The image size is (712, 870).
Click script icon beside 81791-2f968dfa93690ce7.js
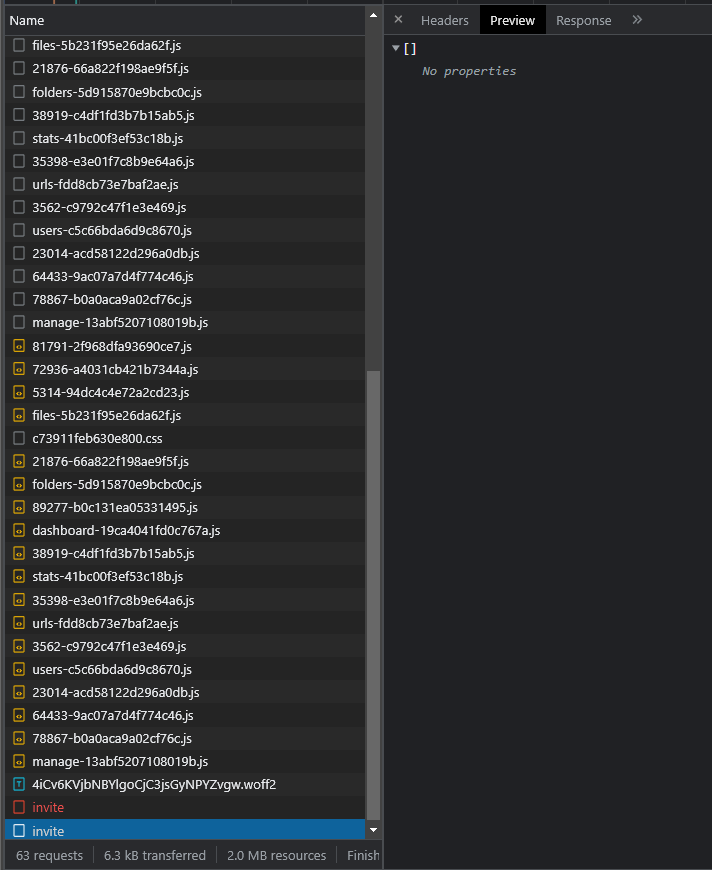pyautogui.click(x=19, y=346)
